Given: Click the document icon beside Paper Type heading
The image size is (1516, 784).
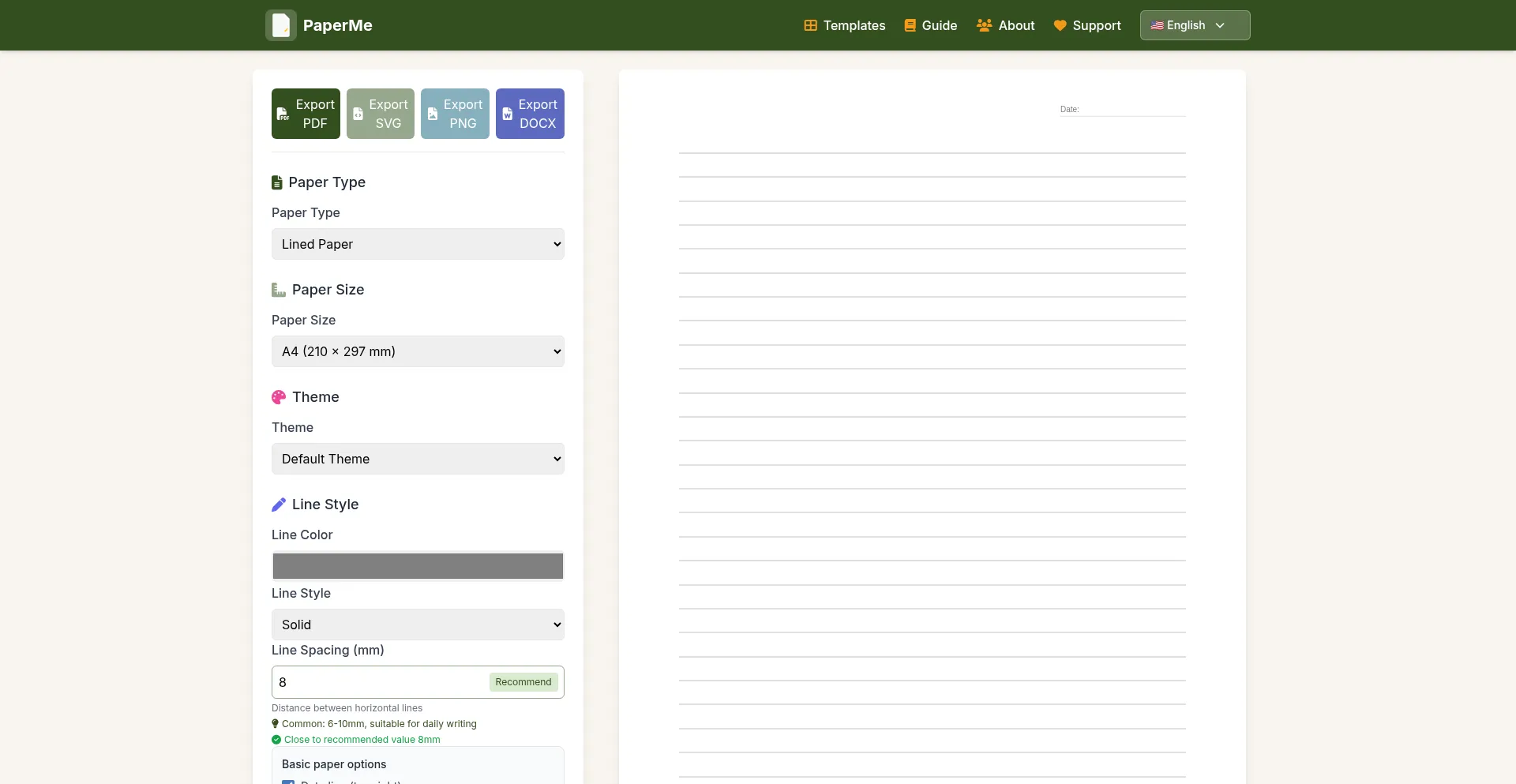Looking at the screenshot, I should coord(277,183).
